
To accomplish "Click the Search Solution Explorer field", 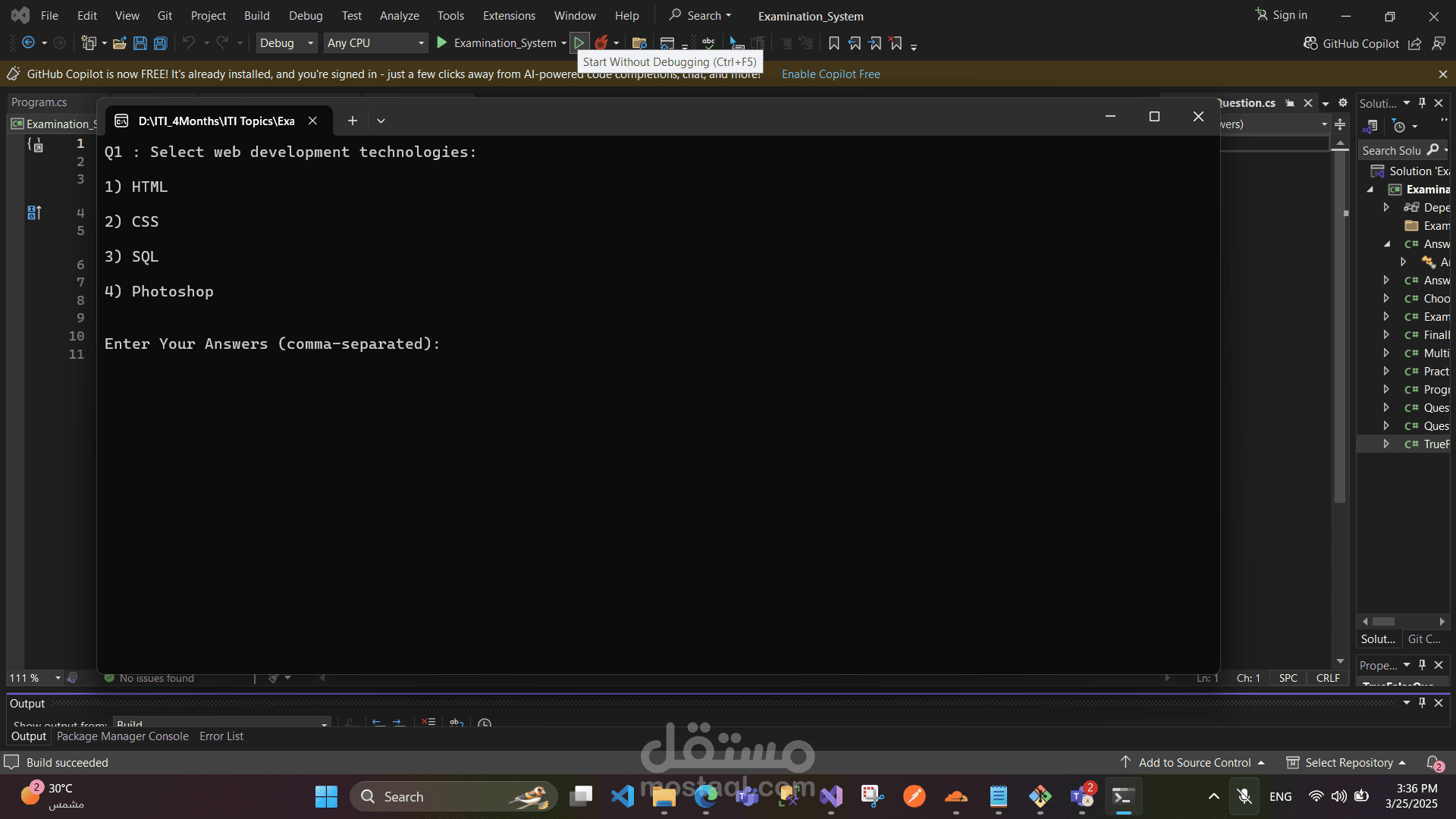I will tap(1392, 150).
